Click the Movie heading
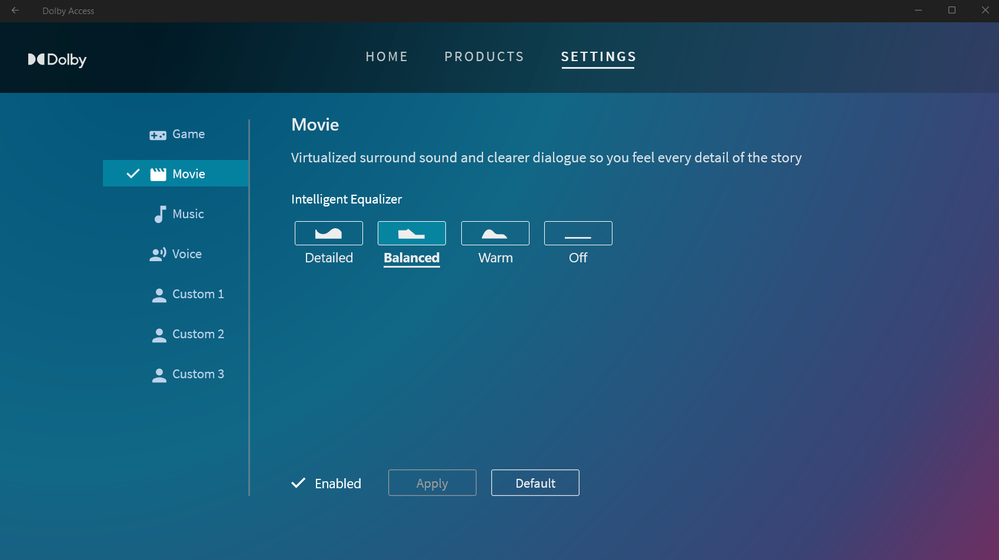This screenshot has height=560, width=999. 315,124
